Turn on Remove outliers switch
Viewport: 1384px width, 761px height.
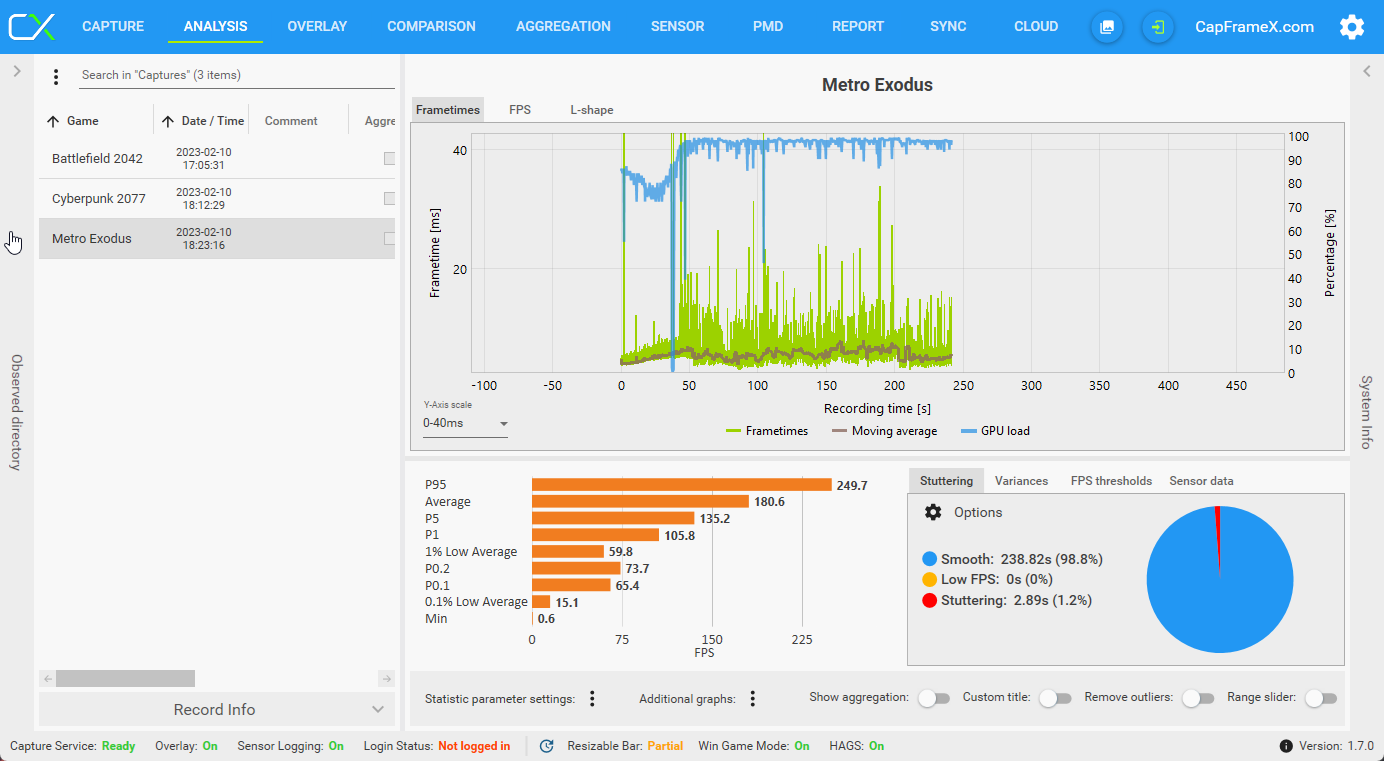(1197, 698)
